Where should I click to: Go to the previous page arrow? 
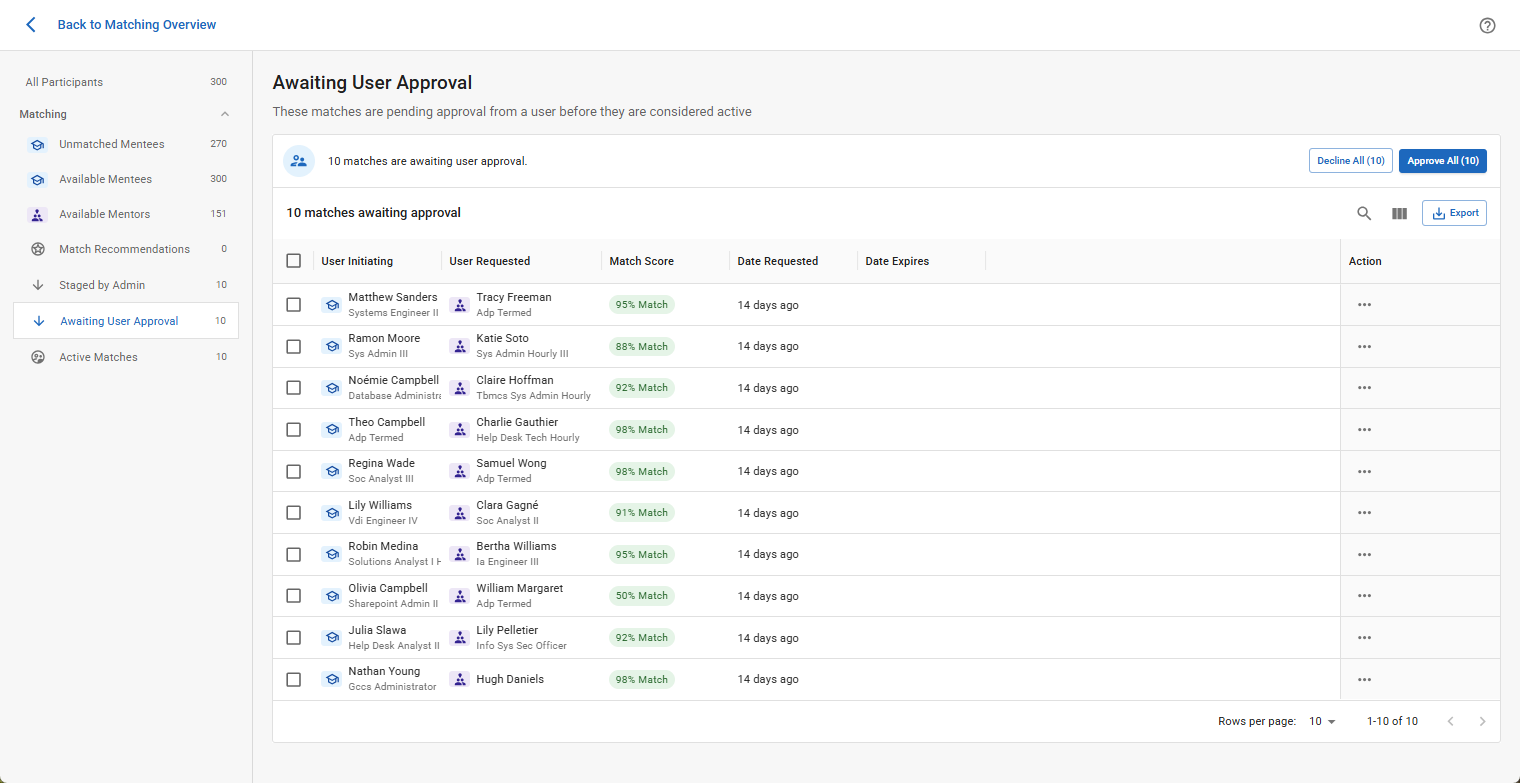coord(1450,721)
